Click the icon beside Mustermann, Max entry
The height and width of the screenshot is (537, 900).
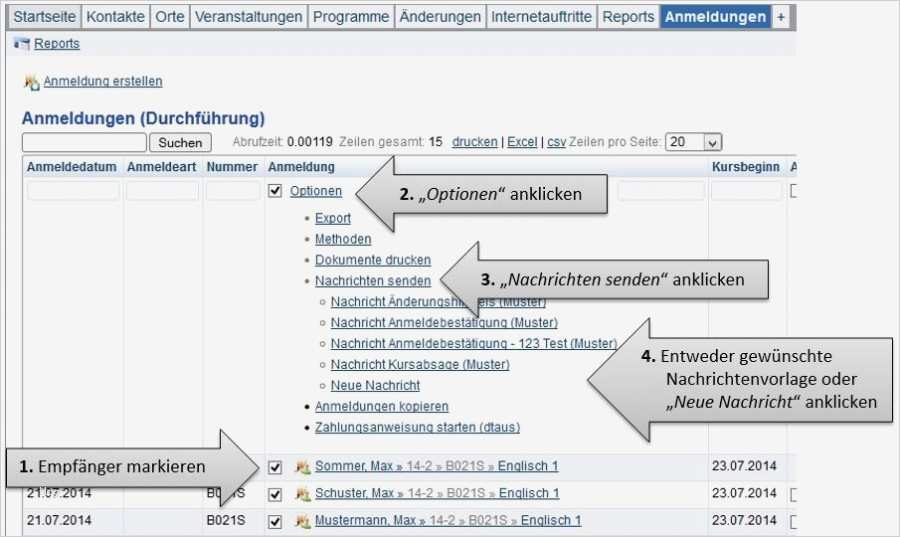click(302, 521)
